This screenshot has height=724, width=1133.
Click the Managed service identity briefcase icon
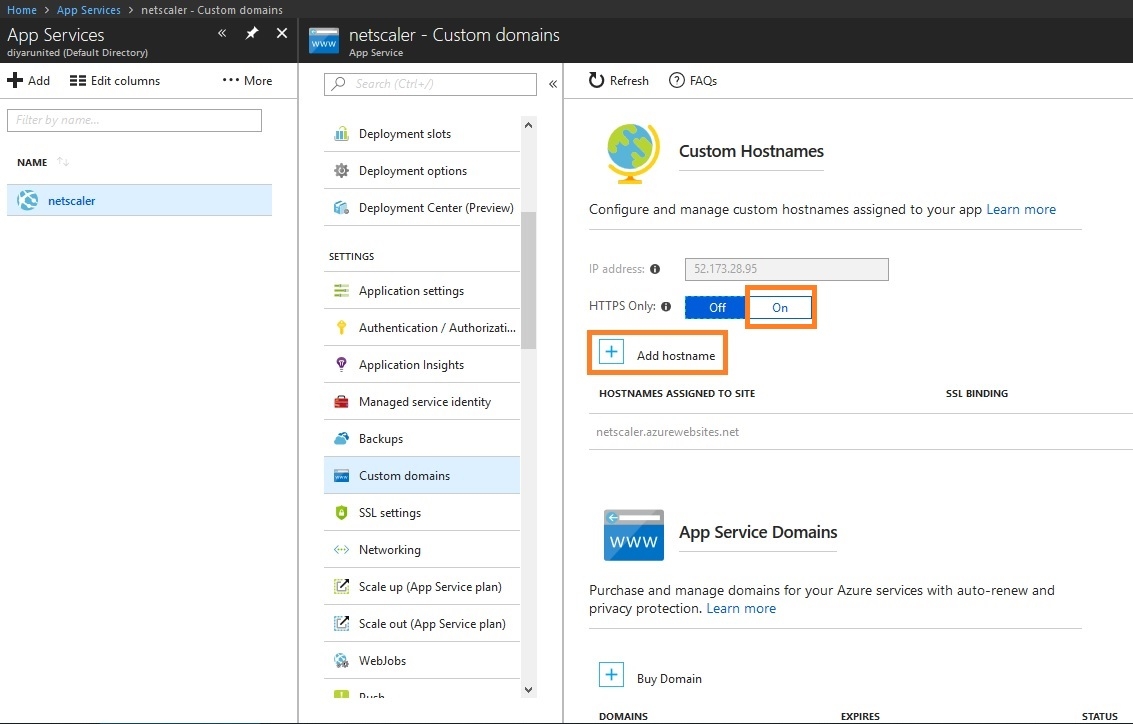[341, 402]
